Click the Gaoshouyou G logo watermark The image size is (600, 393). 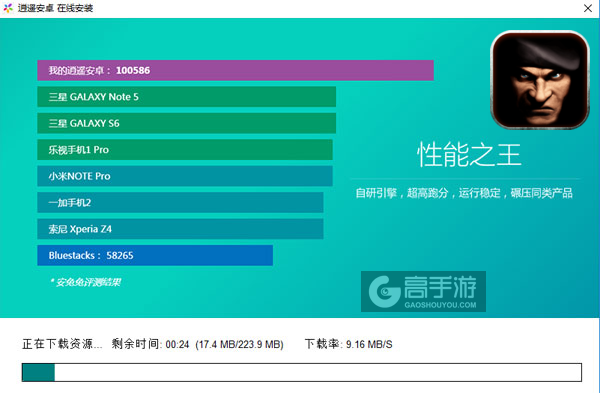(x=384, y=291)
